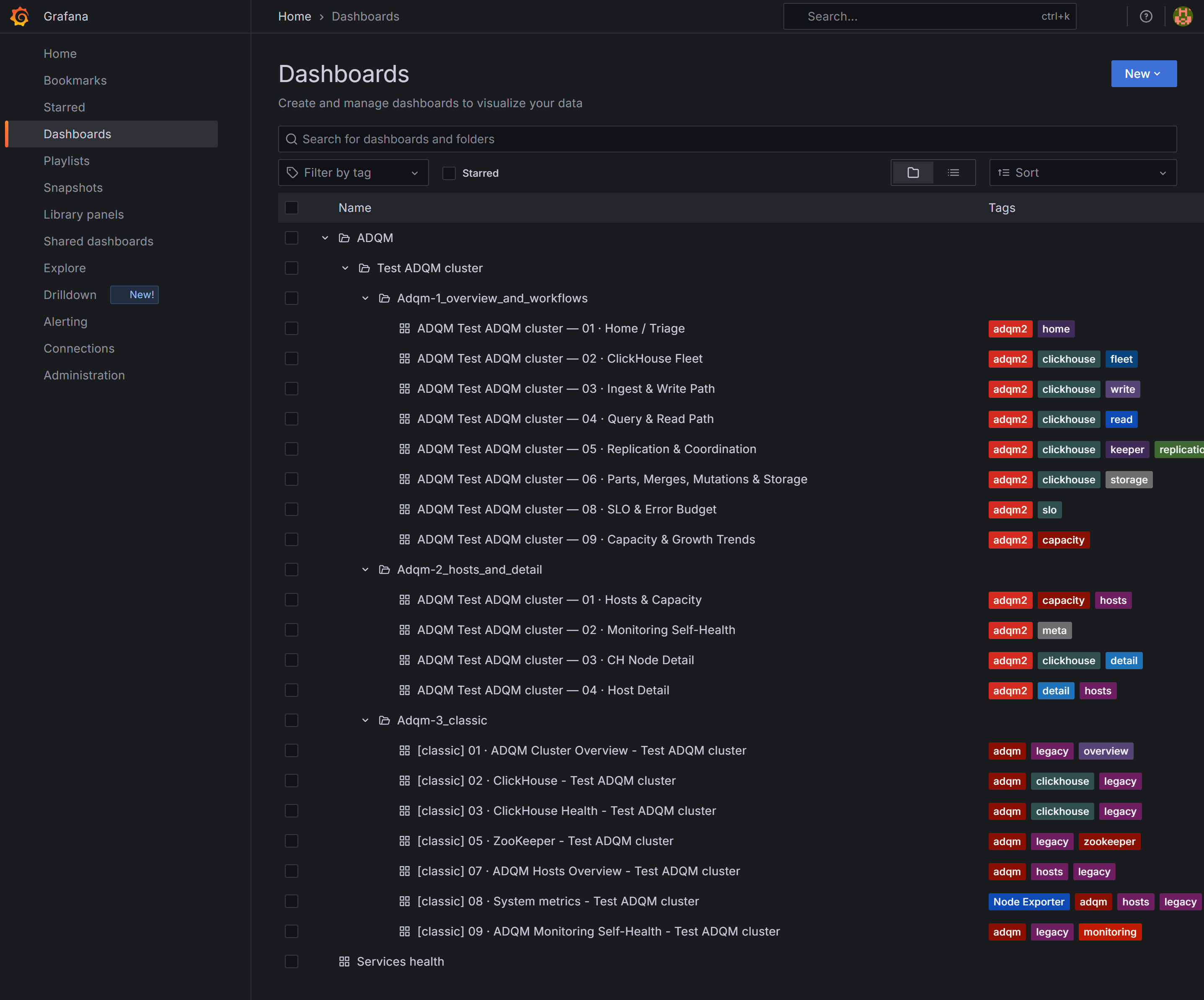Check the select-all checkbox in header row
The height and width of the screenshot is (1000, 1204).
click(291, 207)
